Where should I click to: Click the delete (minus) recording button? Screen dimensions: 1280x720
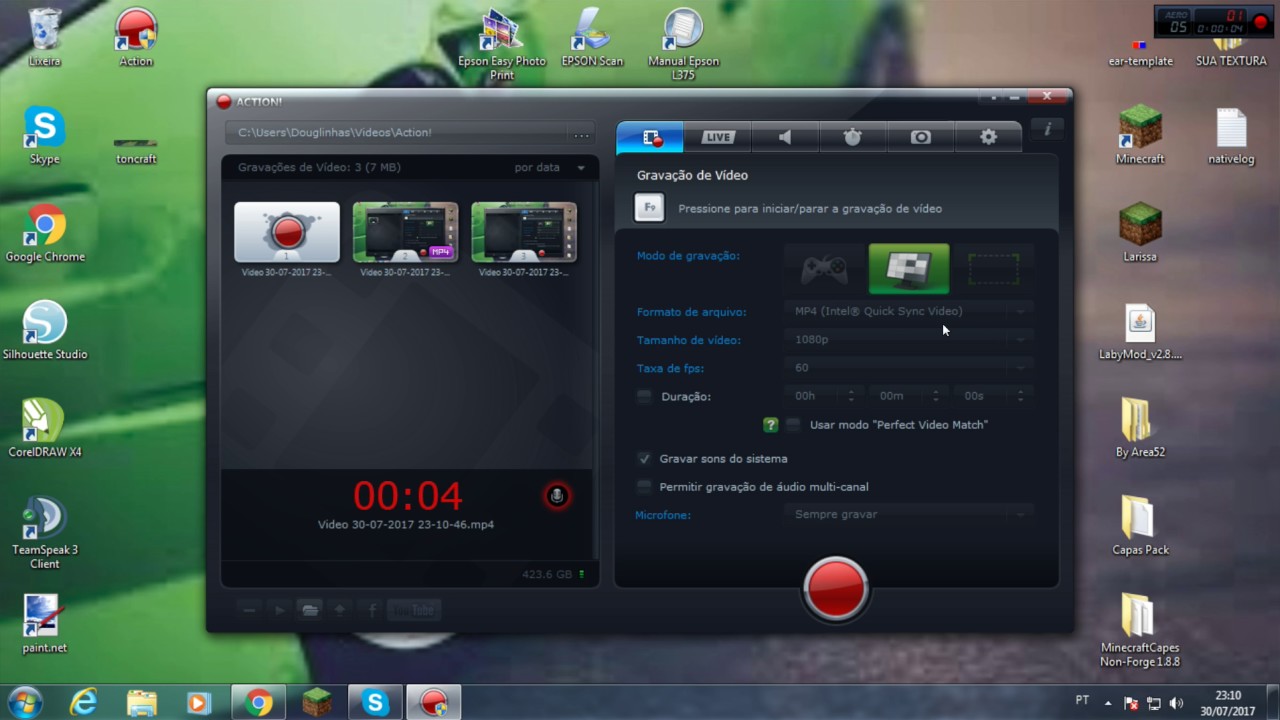tap(249, 610)
